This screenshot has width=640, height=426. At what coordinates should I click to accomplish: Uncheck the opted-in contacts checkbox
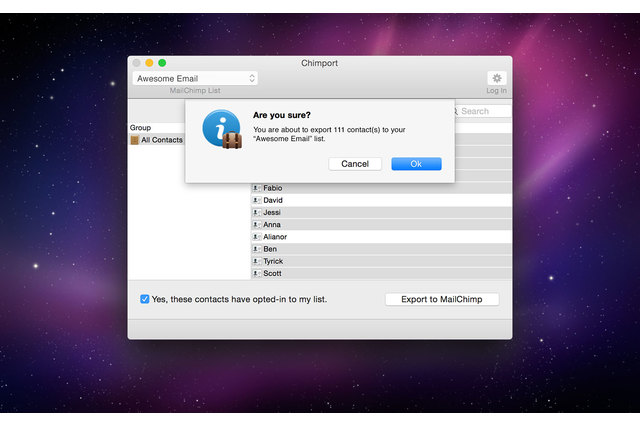(144, 299)
